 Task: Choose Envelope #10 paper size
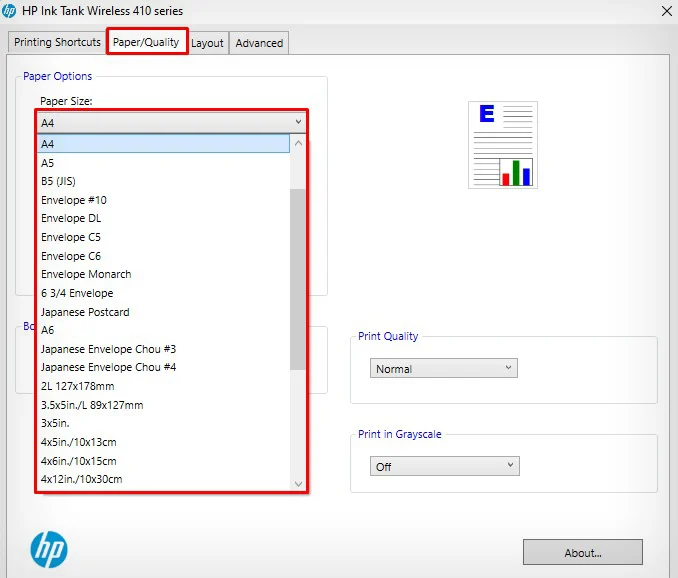[163, 200]
